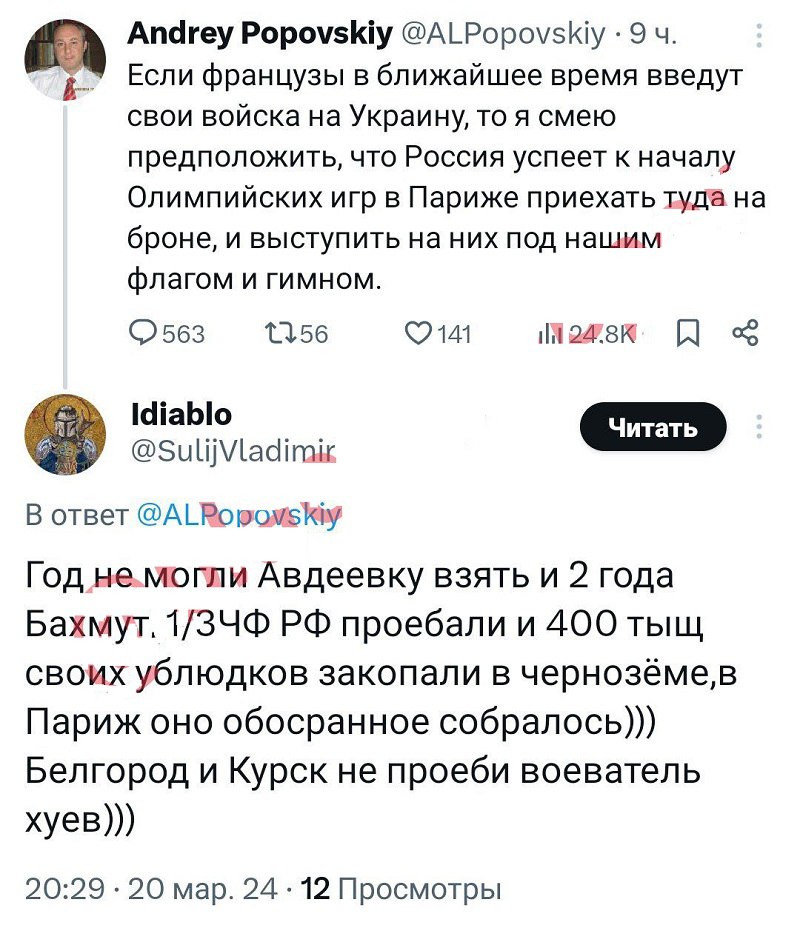
Task: Open three-dot menu on Andrey Popovskiy tweet
Action: pyautogui.click(x=760, y=37)
